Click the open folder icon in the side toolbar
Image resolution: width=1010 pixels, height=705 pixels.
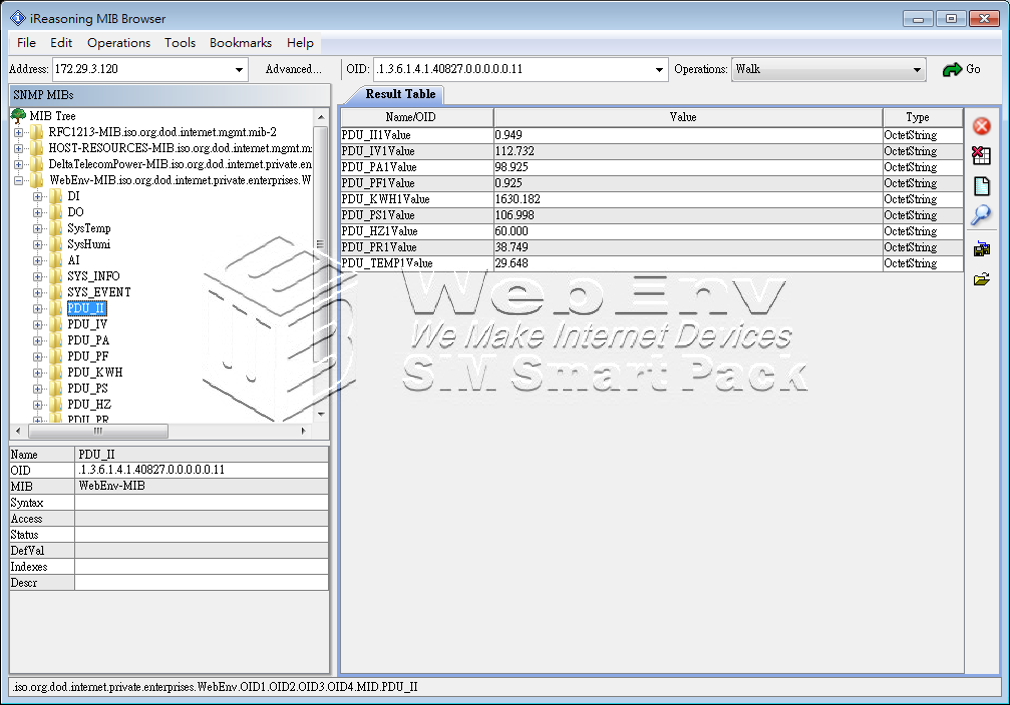pyautogui.click(x=982, y=279)
